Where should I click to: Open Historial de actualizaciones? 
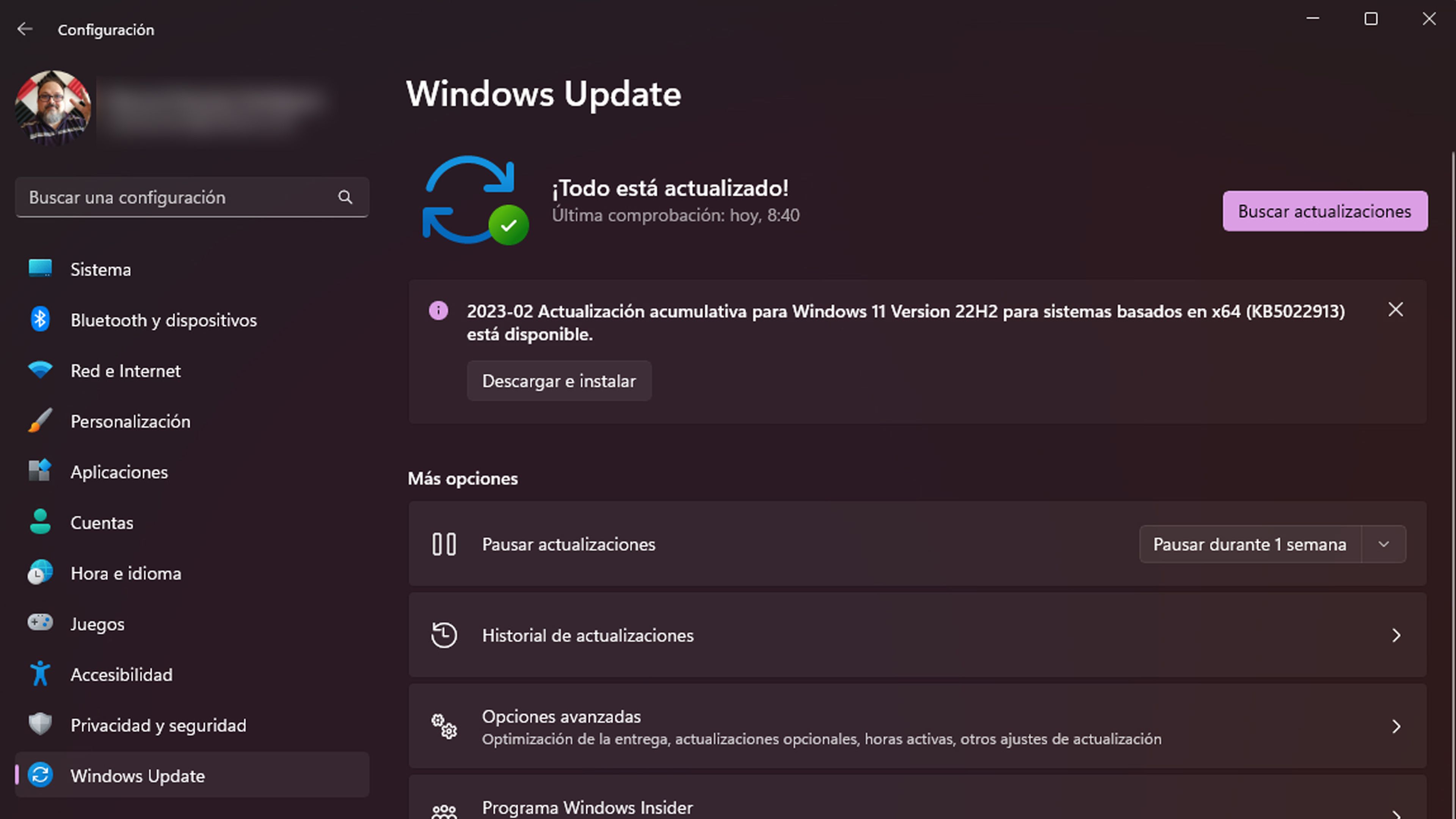tap(917, 635)
